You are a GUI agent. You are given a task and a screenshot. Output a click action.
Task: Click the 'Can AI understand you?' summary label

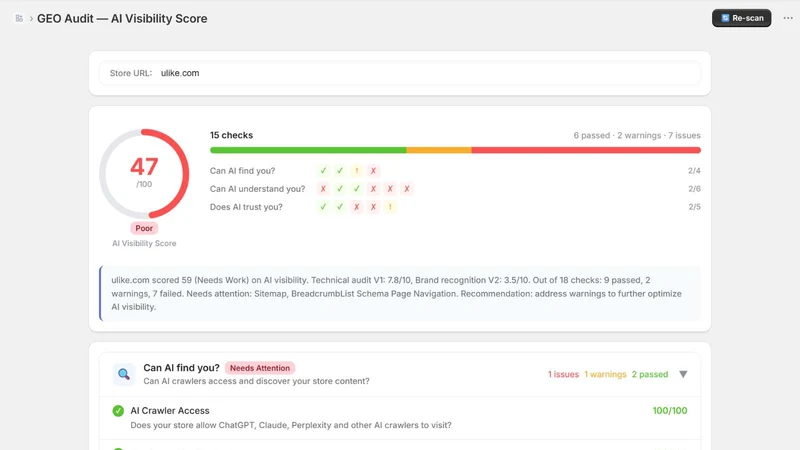tap(257, 189)
